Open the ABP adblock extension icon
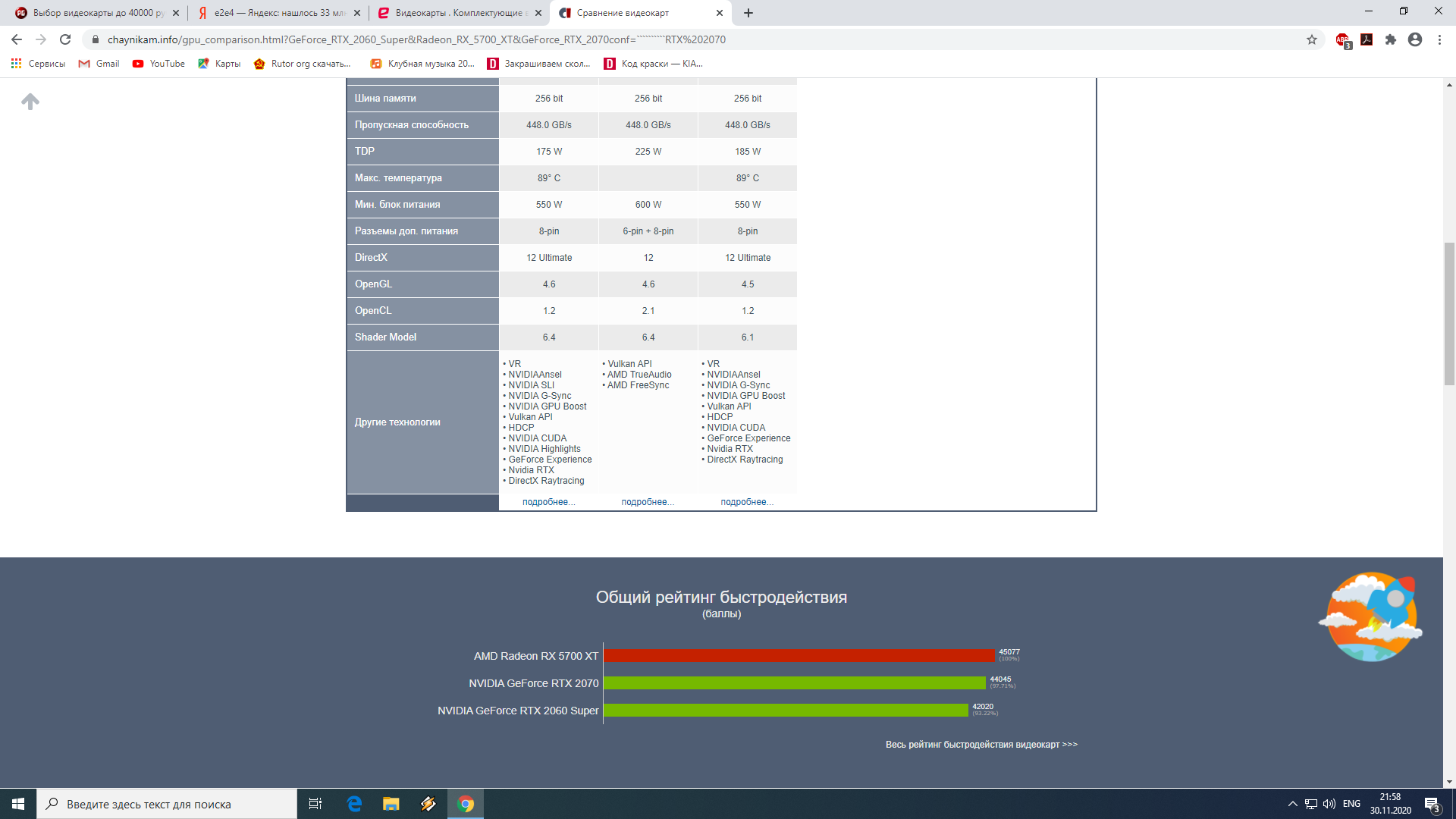 pyautogui.click(x=1343, y=40)
